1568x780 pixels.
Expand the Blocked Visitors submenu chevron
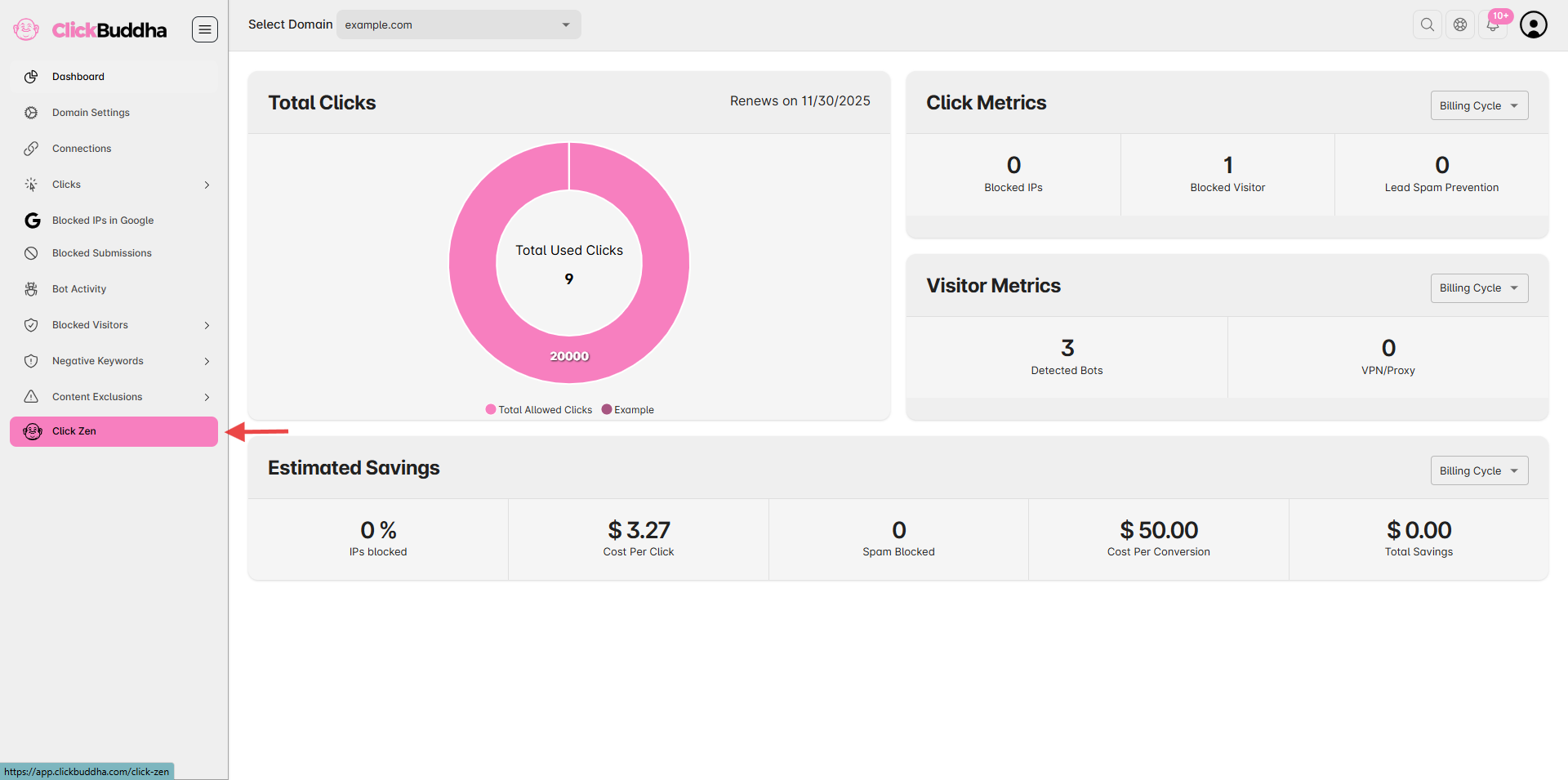coord(207,325)
